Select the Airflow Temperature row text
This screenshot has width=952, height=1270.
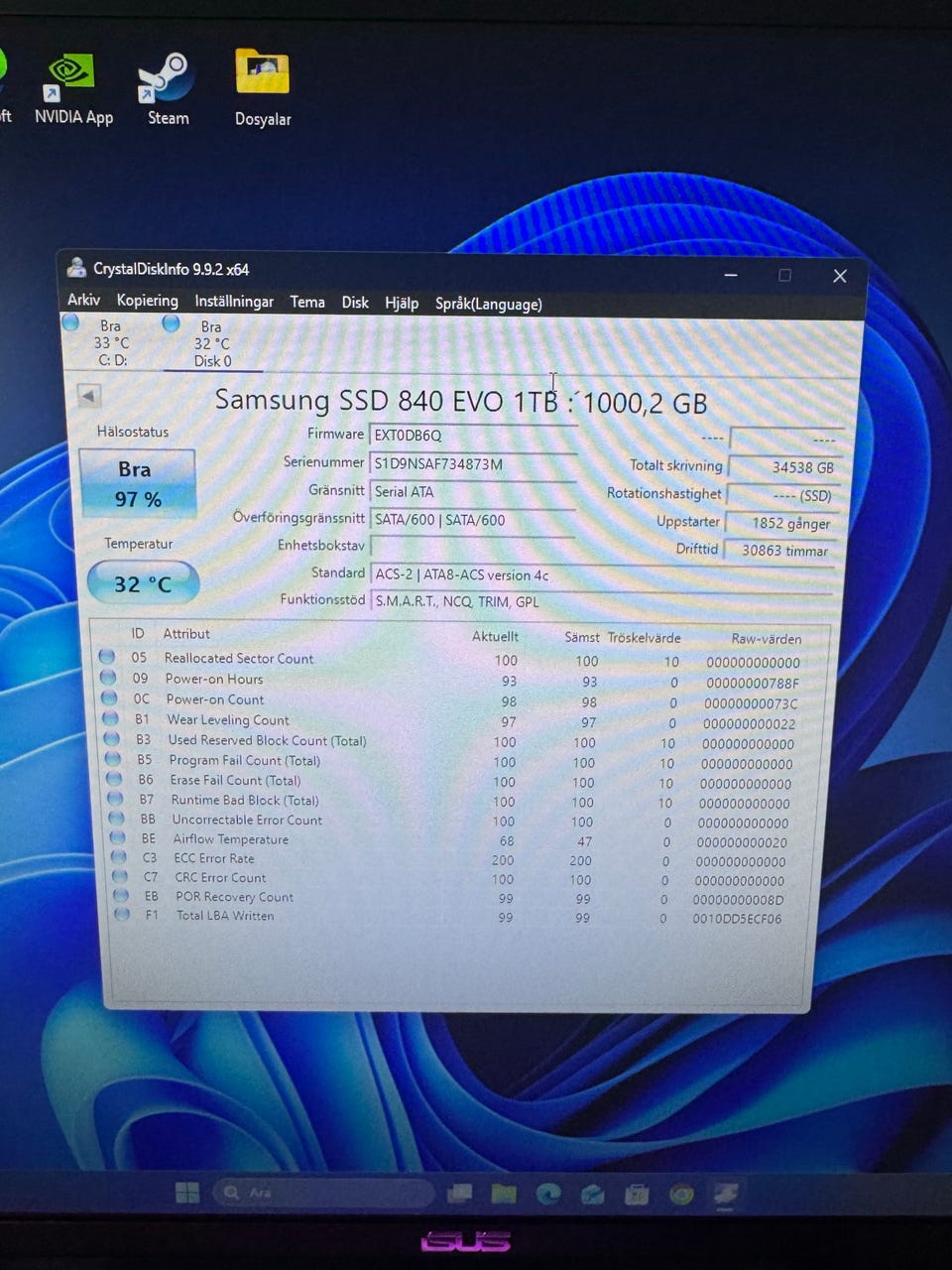(x=231, y=839)
